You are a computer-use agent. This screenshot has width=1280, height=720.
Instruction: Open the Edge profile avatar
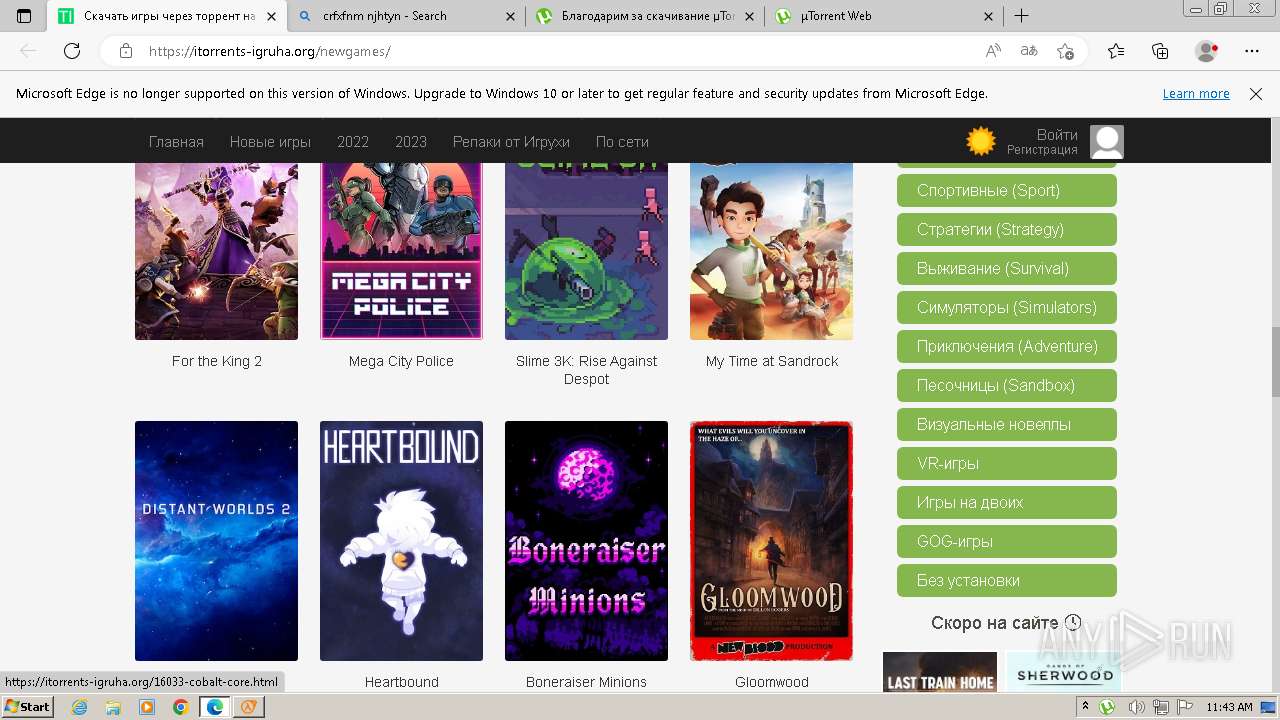(x=1207, y=51)
